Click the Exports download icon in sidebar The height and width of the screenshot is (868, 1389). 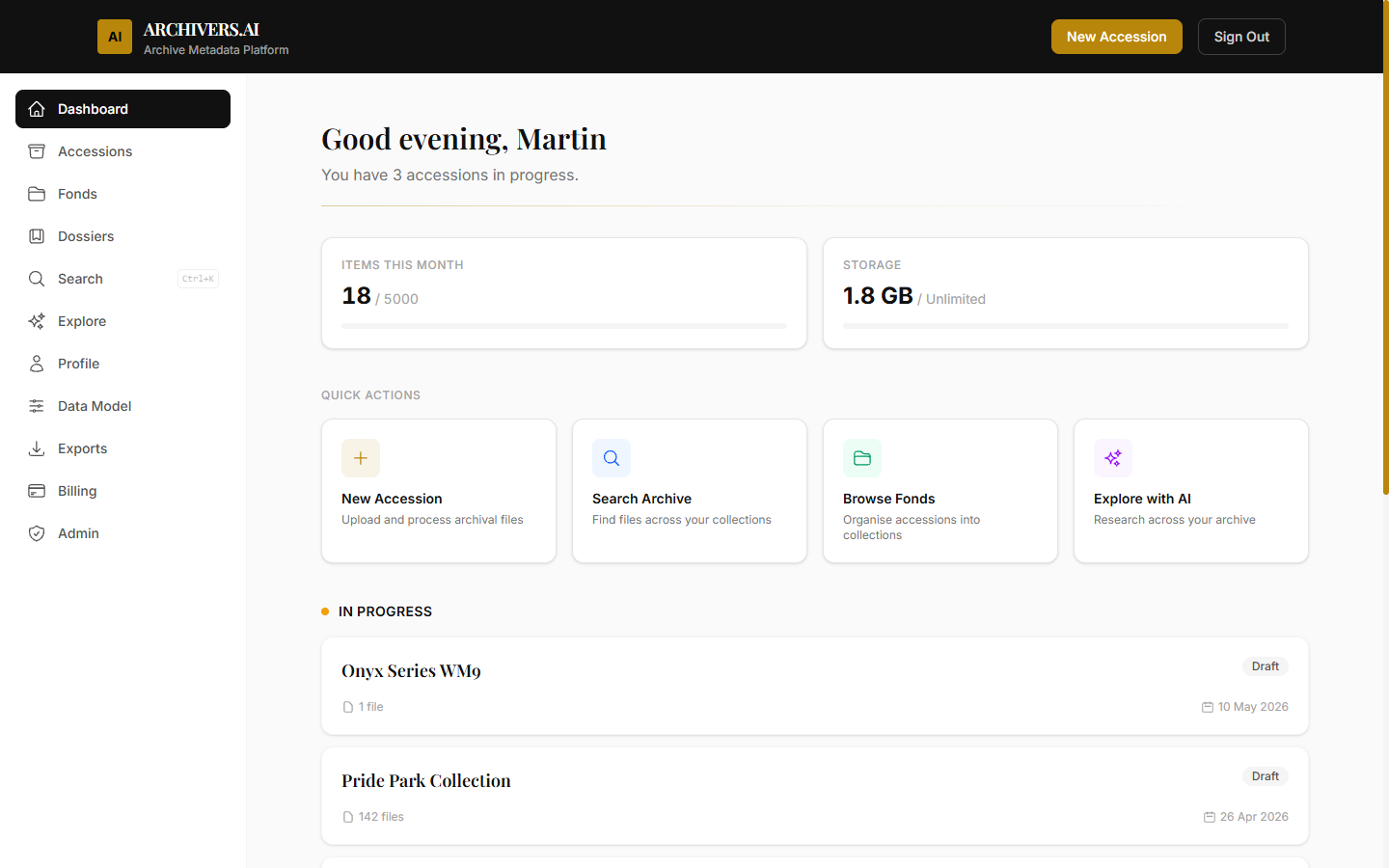(37, 448)
